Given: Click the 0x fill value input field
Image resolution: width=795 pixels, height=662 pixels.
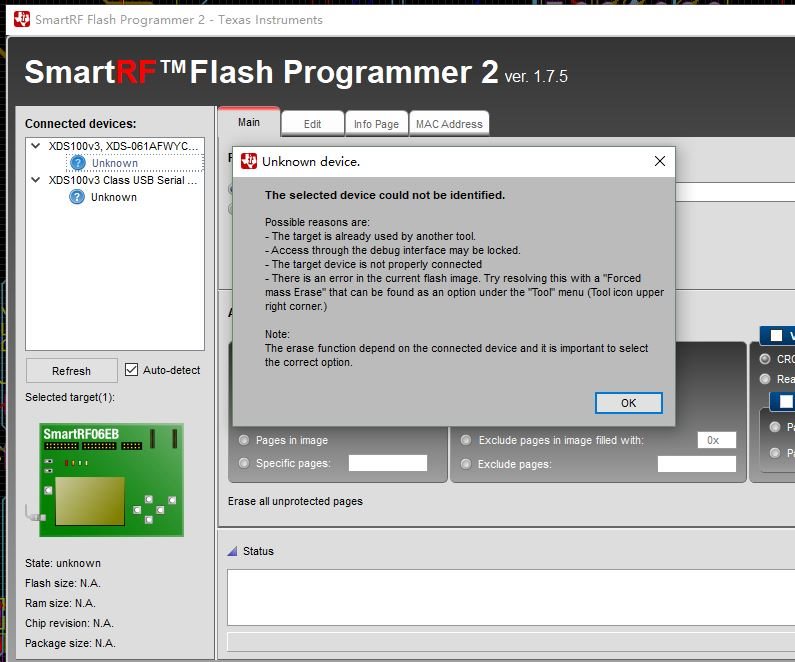Looking at the screenshot, I should (x=717, y=440).
